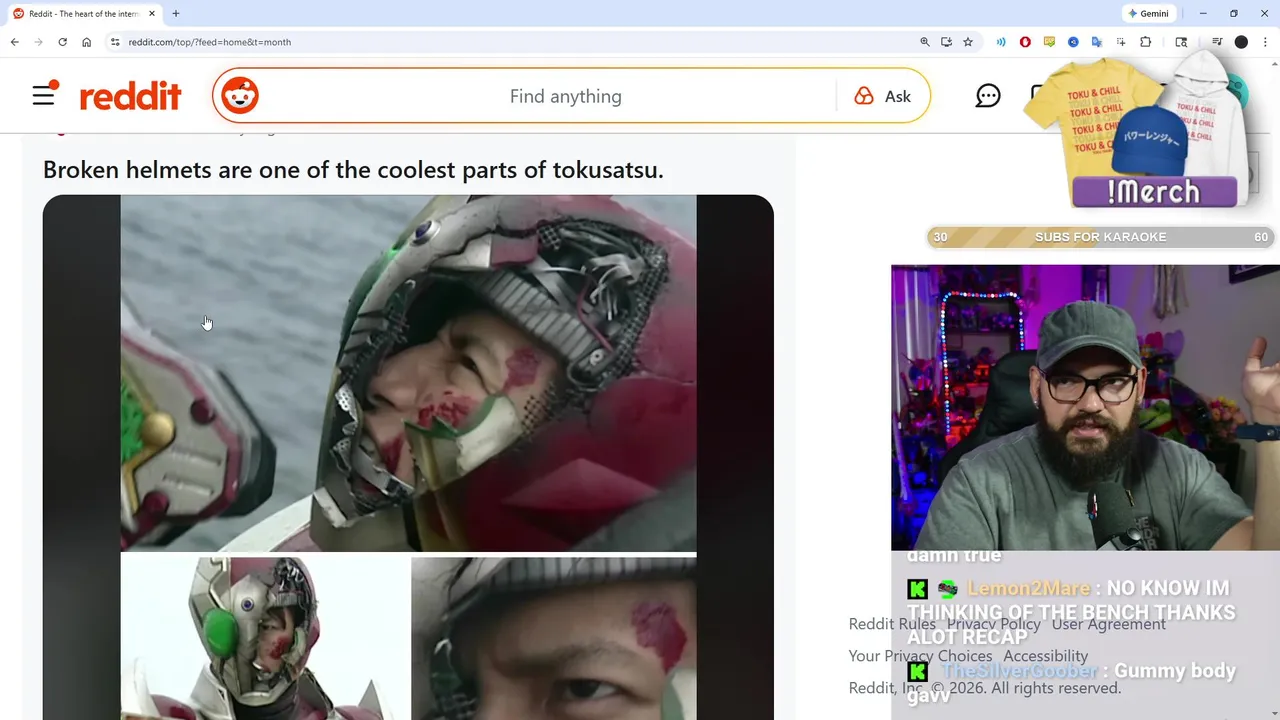Click the 'Reddit, Inc. © 2026' copyright text
The height and width of the screenshot is (720, 1280).
point(985,688)
